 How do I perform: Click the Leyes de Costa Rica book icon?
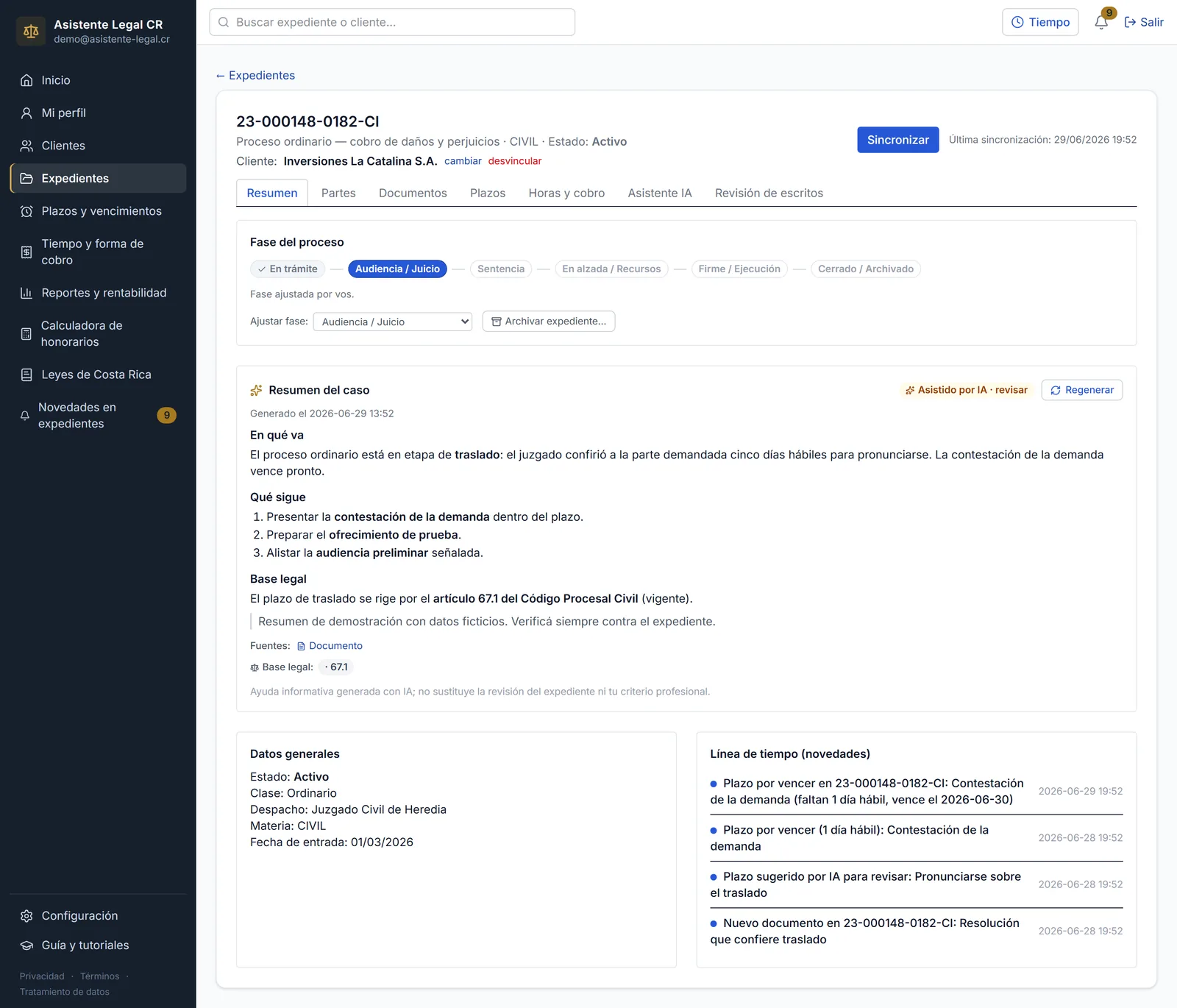tap(26, 375)
